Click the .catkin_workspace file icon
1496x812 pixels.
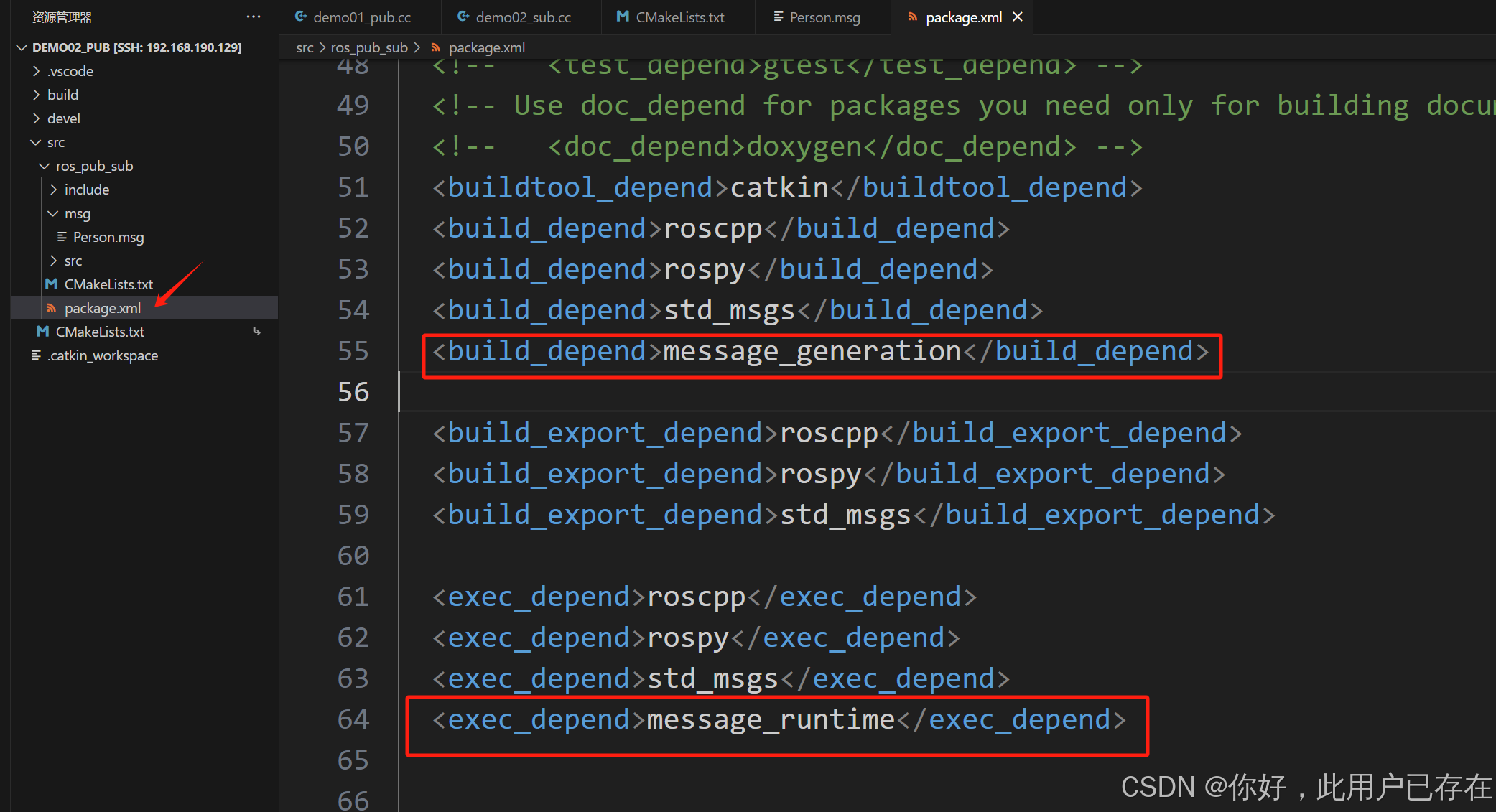(36, 355)
